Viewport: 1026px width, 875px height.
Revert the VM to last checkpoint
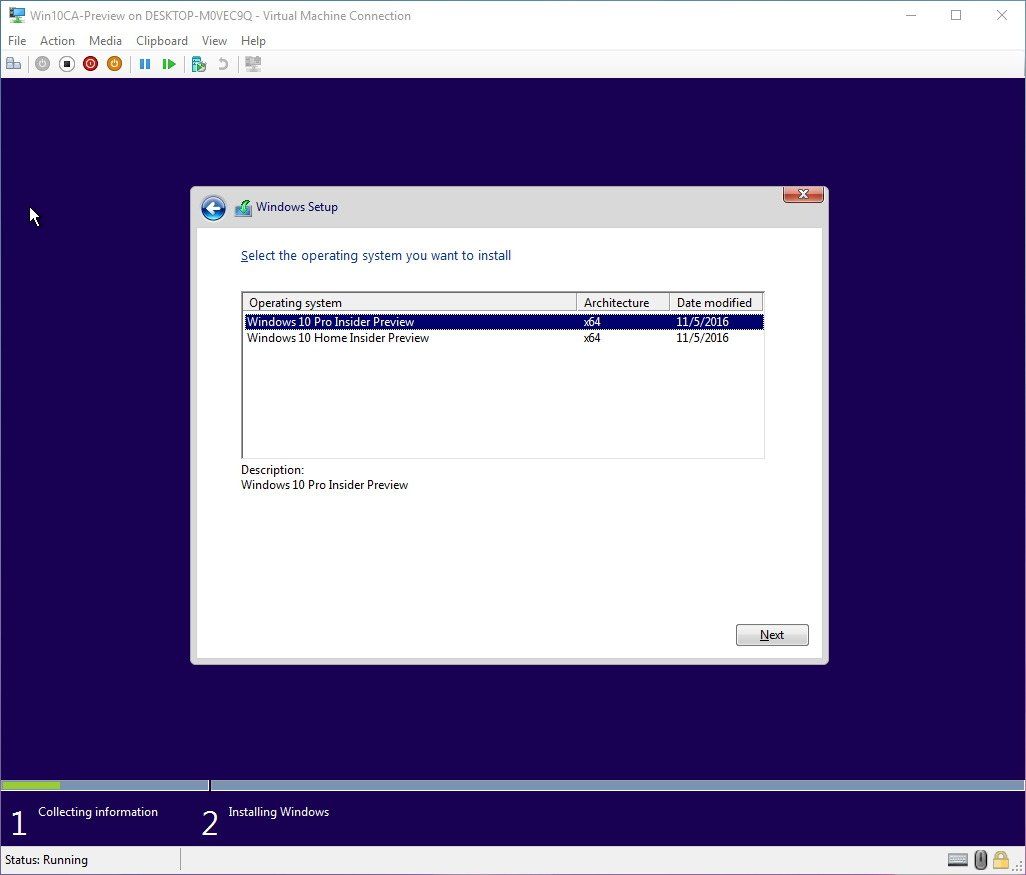225,63
